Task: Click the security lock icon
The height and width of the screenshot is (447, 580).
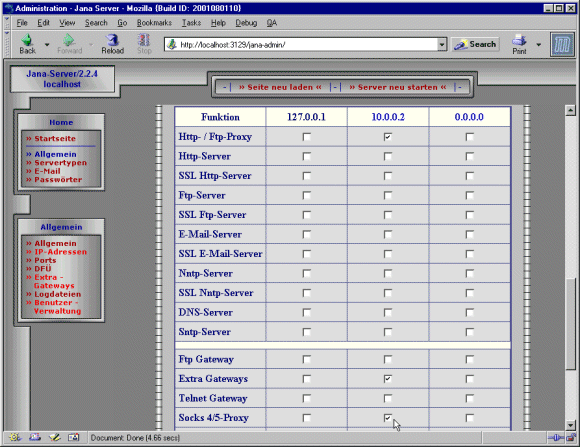Action: tap(571, 438)
